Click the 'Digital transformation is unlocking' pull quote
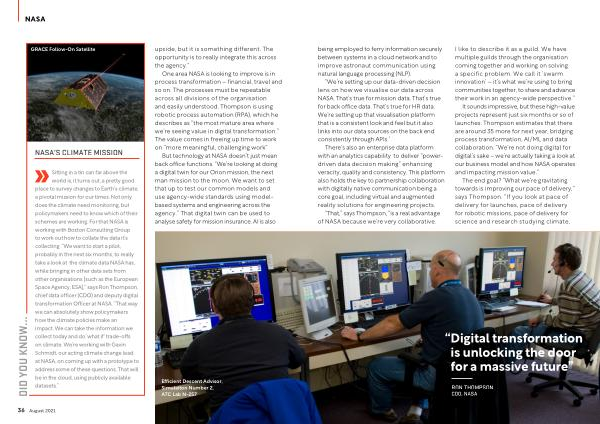Screen dimensions: 600x424 click(514, 352)
